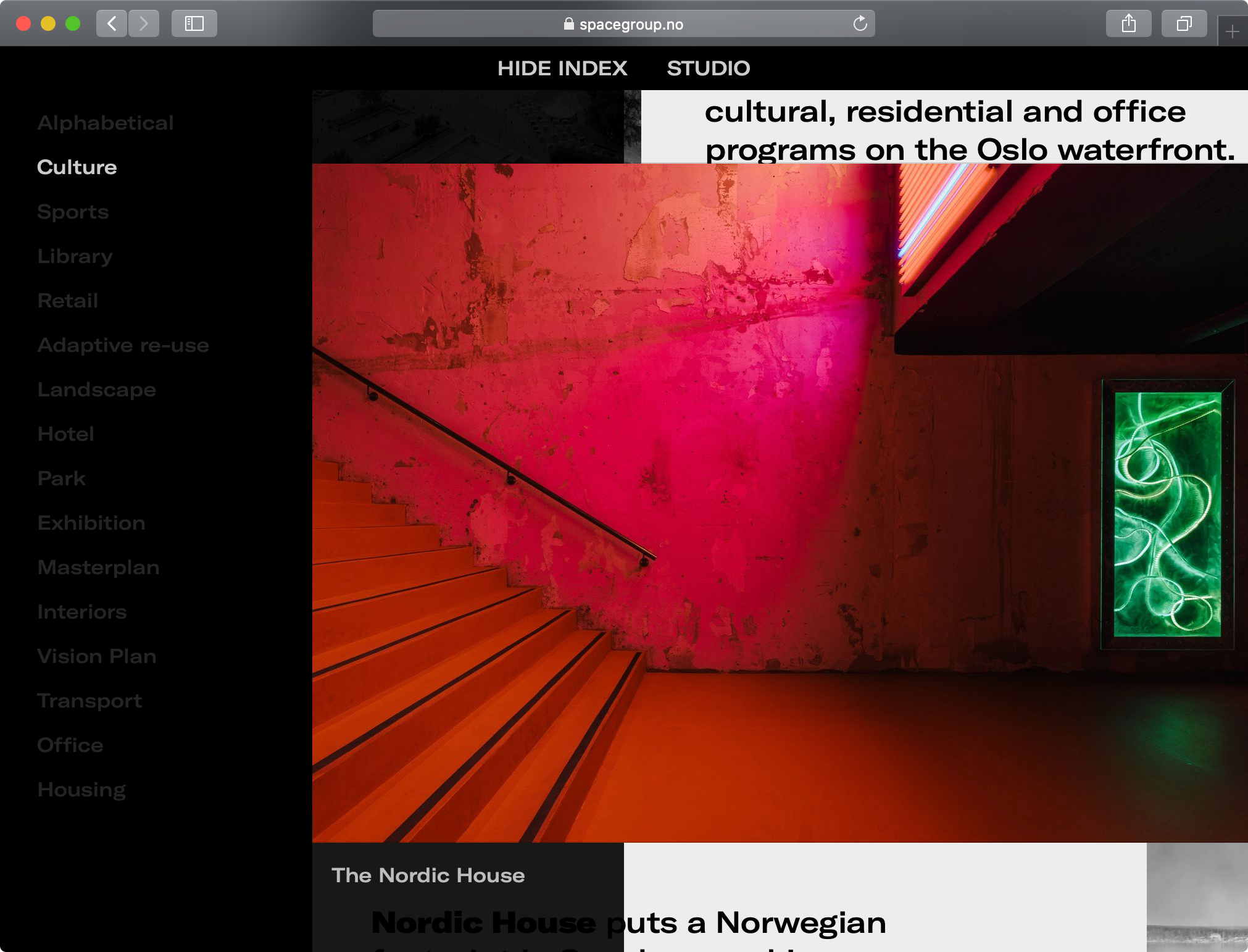Screen dimensions: 1248x952
Task: Go back with the Safari back arrow
Action: [112, 23]
